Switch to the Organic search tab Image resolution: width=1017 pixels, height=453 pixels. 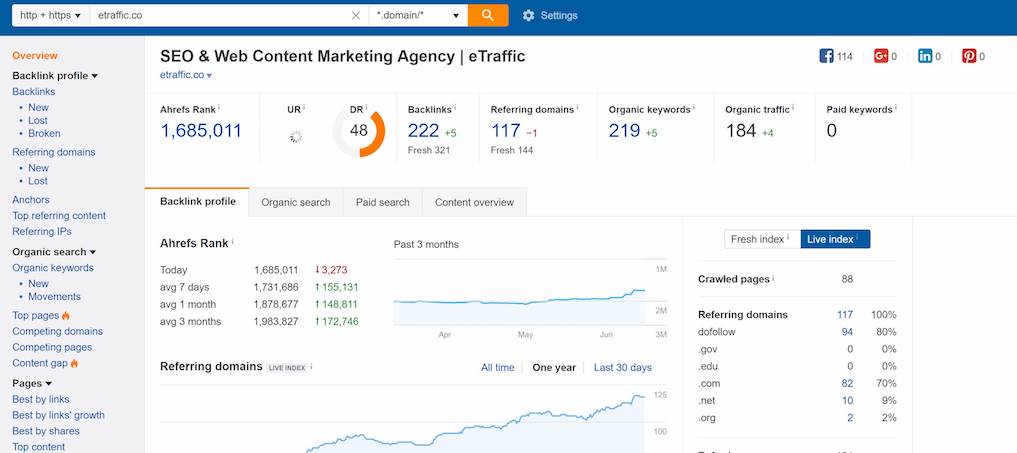point(296,202)
